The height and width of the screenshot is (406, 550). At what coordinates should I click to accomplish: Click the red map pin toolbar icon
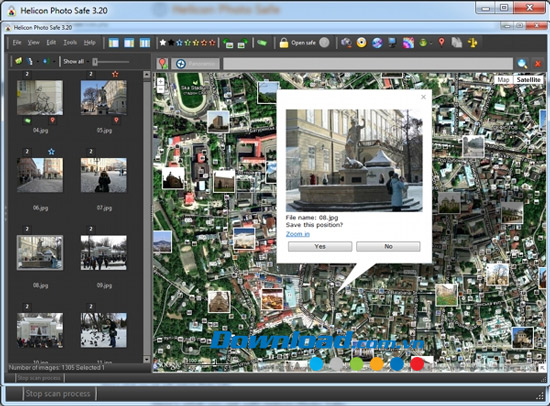(x=441, y=42)
